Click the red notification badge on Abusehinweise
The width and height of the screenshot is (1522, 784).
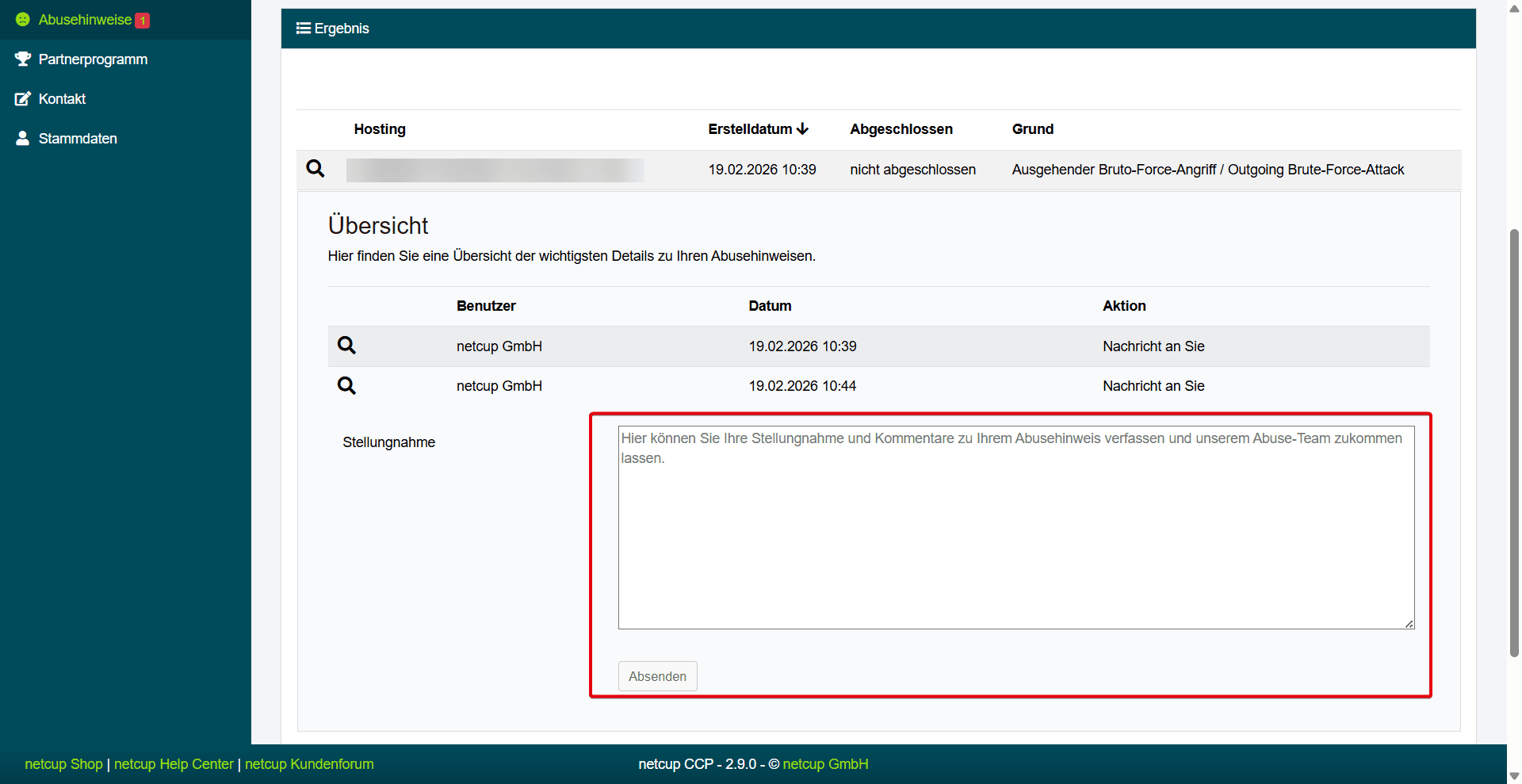[x=142, y=21]
